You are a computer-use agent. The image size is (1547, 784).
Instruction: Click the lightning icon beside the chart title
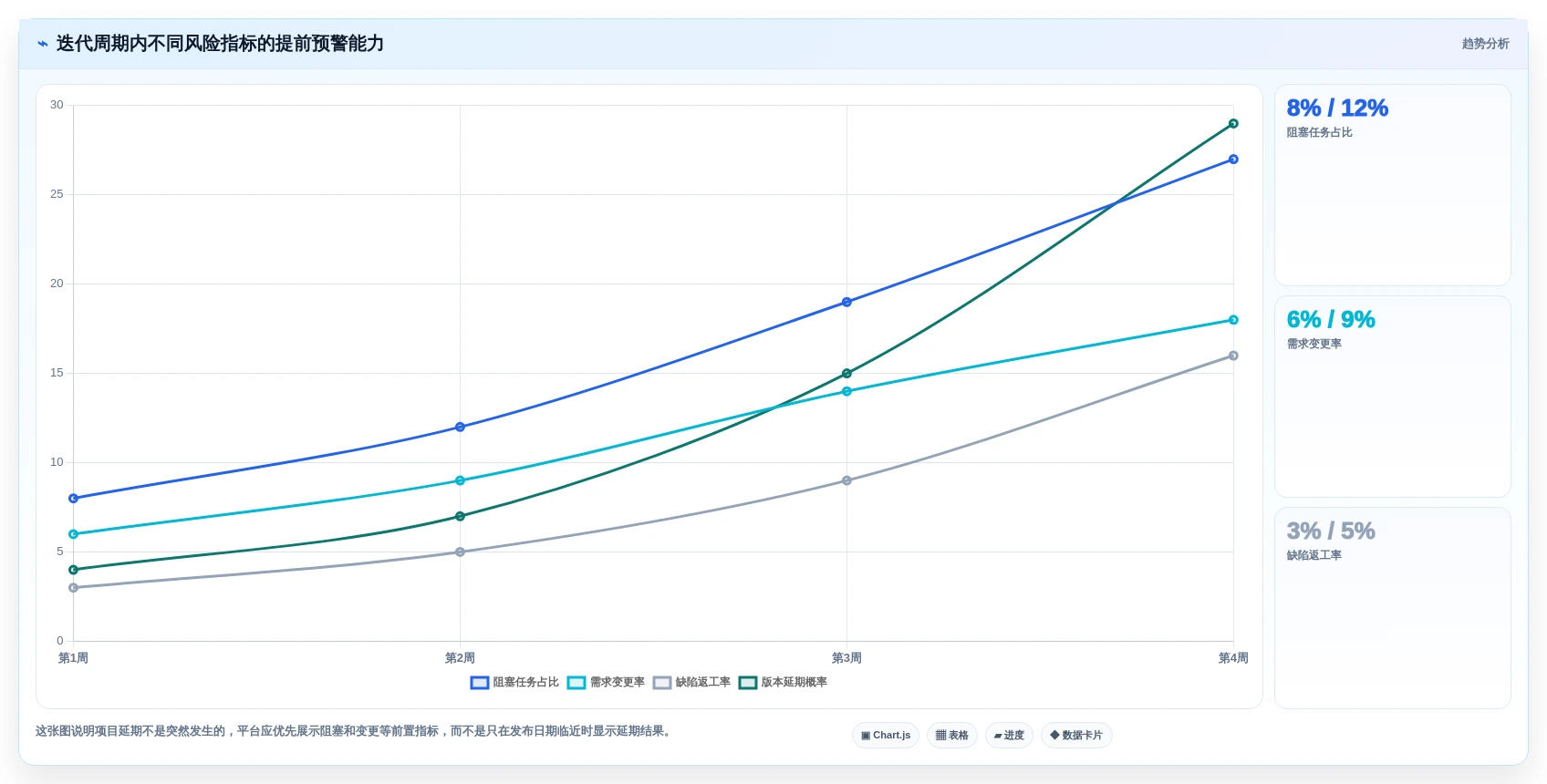(43, 44)
